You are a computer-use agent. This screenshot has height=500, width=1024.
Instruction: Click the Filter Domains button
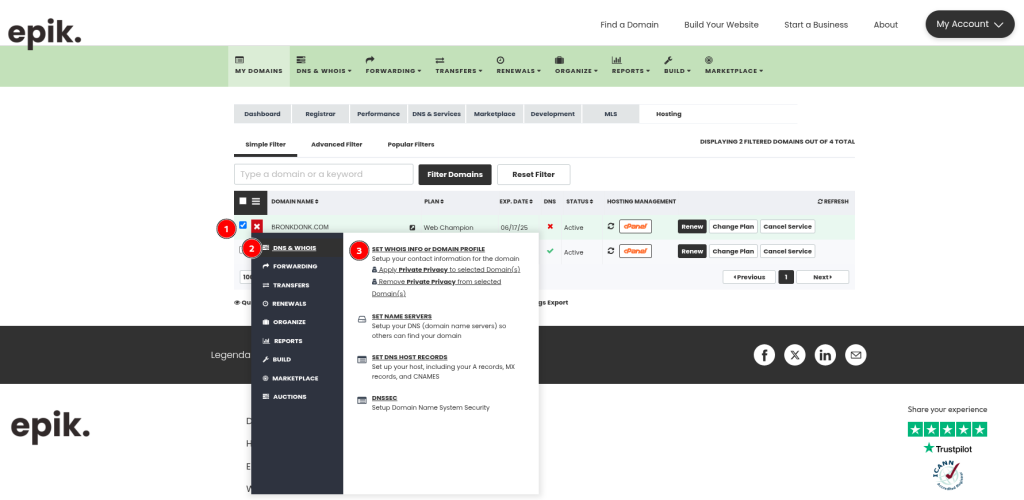[455, 174]
